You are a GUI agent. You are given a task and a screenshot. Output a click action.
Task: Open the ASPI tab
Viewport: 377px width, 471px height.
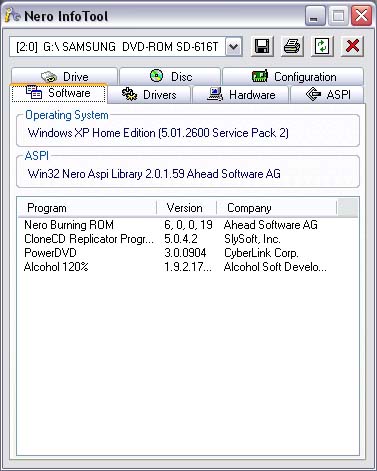coord(327,95)
